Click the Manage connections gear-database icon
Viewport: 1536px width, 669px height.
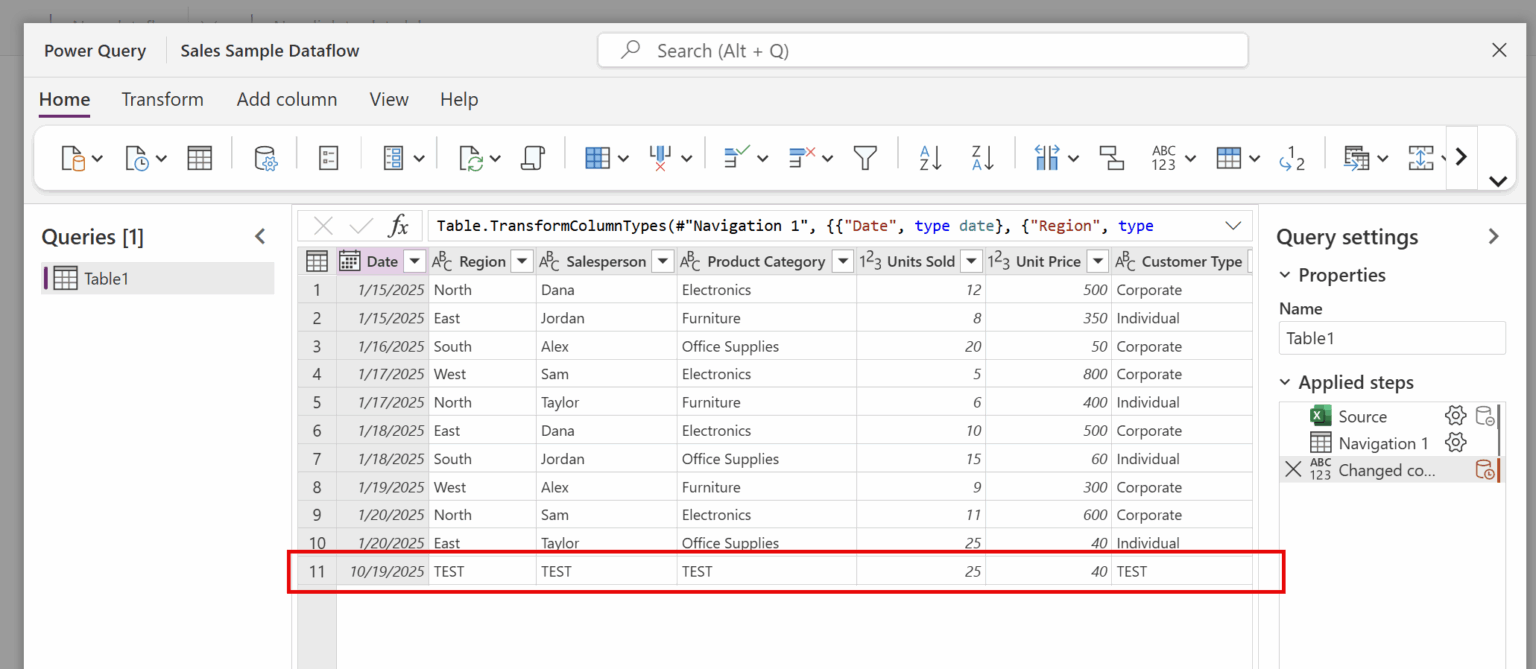click(x=265, y=158)
